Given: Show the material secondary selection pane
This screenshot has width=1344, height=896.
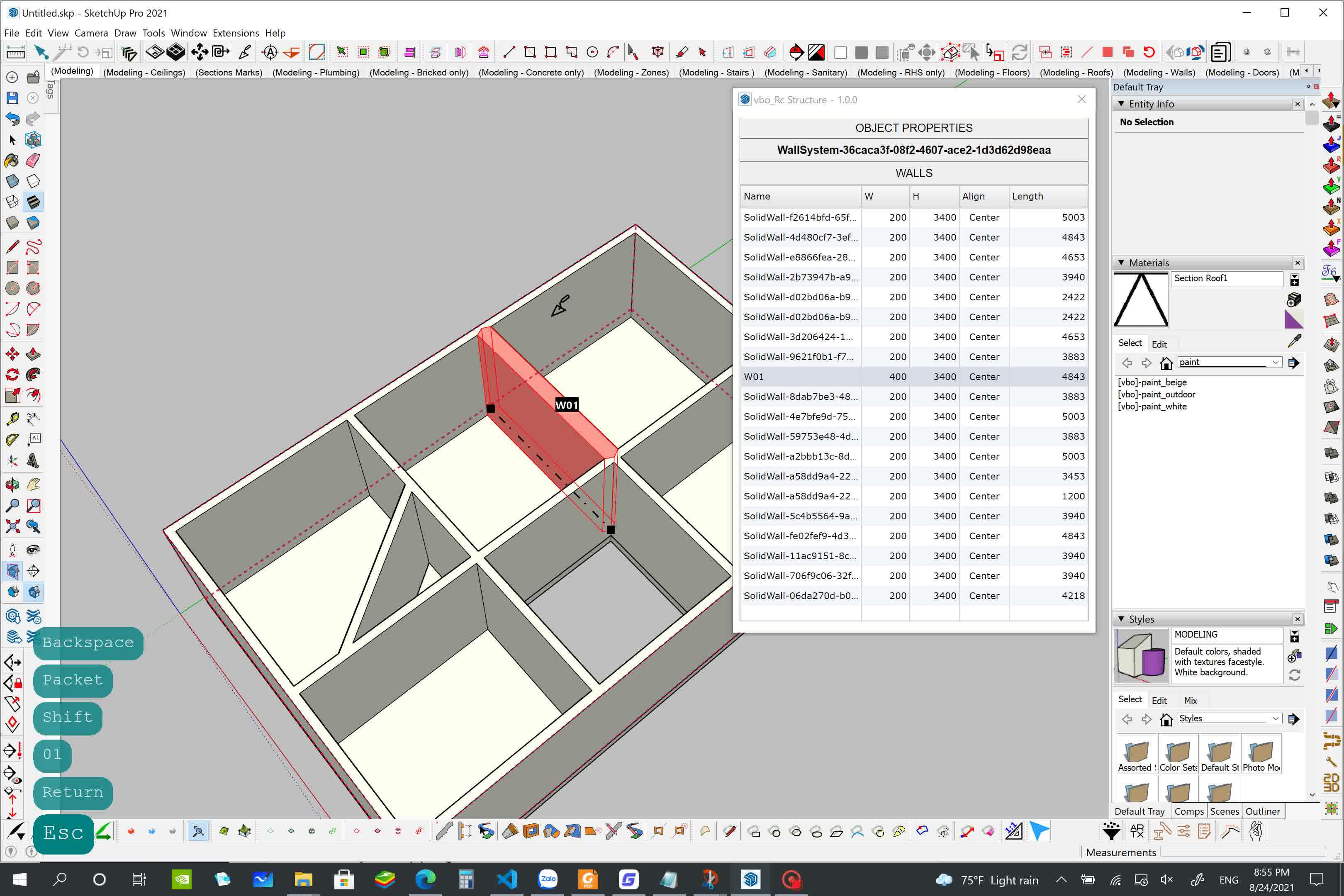Looking at the screenshot, I should click(1295, 280).
